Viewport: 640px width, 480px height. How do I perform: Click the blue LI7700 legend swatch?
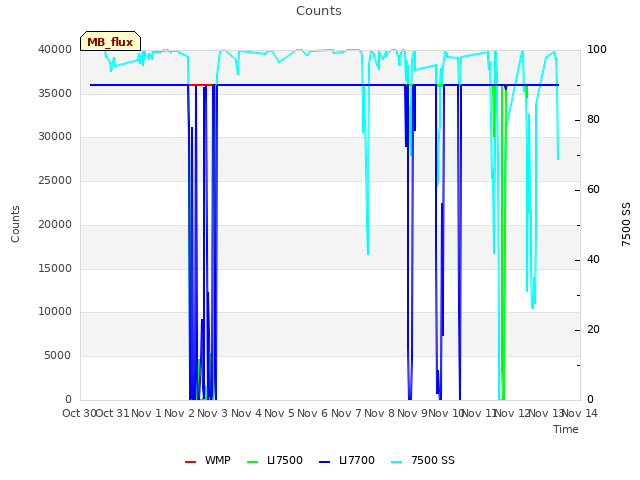coord(324,462)
